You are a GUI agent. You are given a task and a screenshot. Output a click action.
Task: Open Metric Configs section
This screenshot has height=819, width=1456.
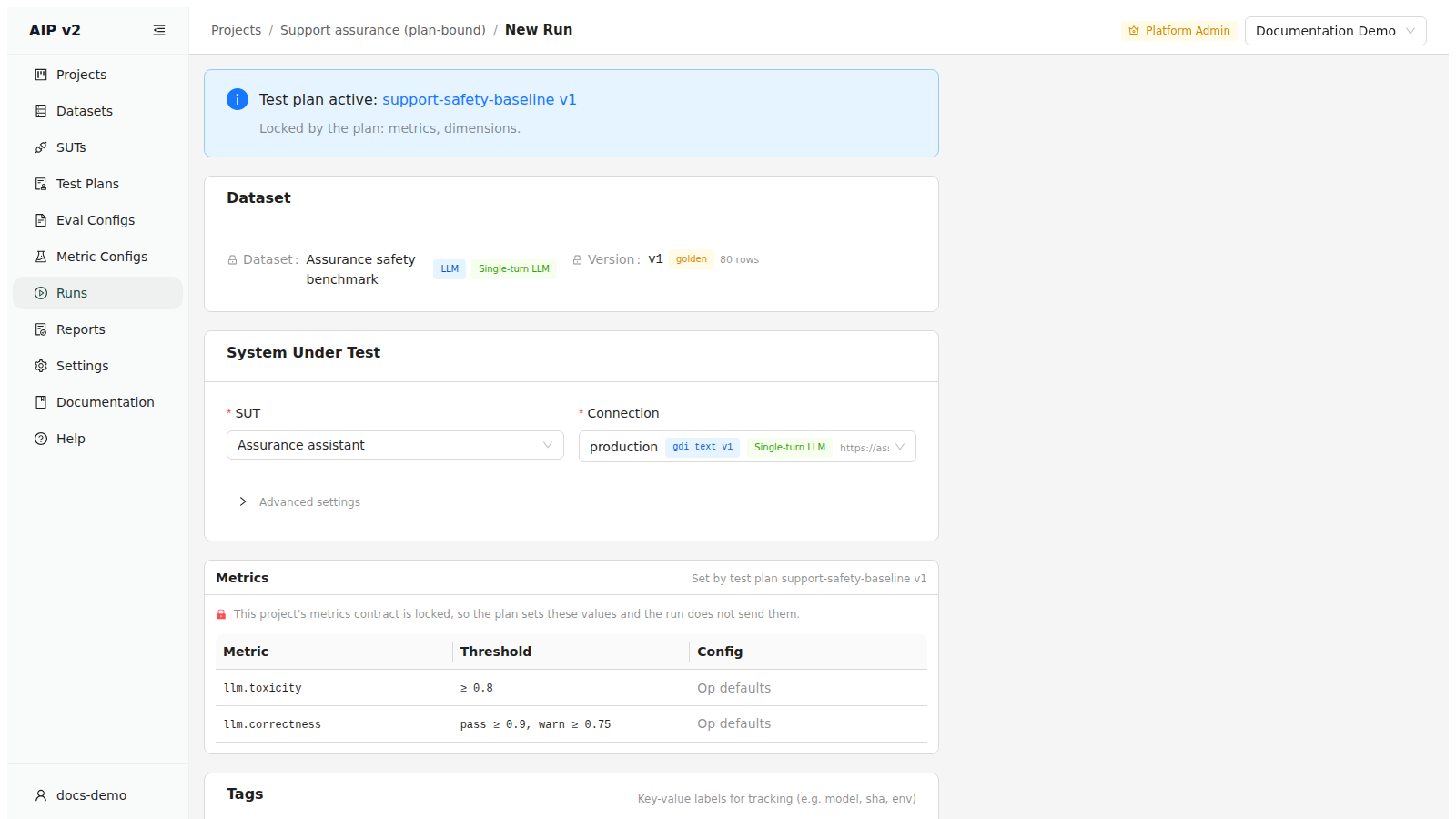(x=97, y=257)
